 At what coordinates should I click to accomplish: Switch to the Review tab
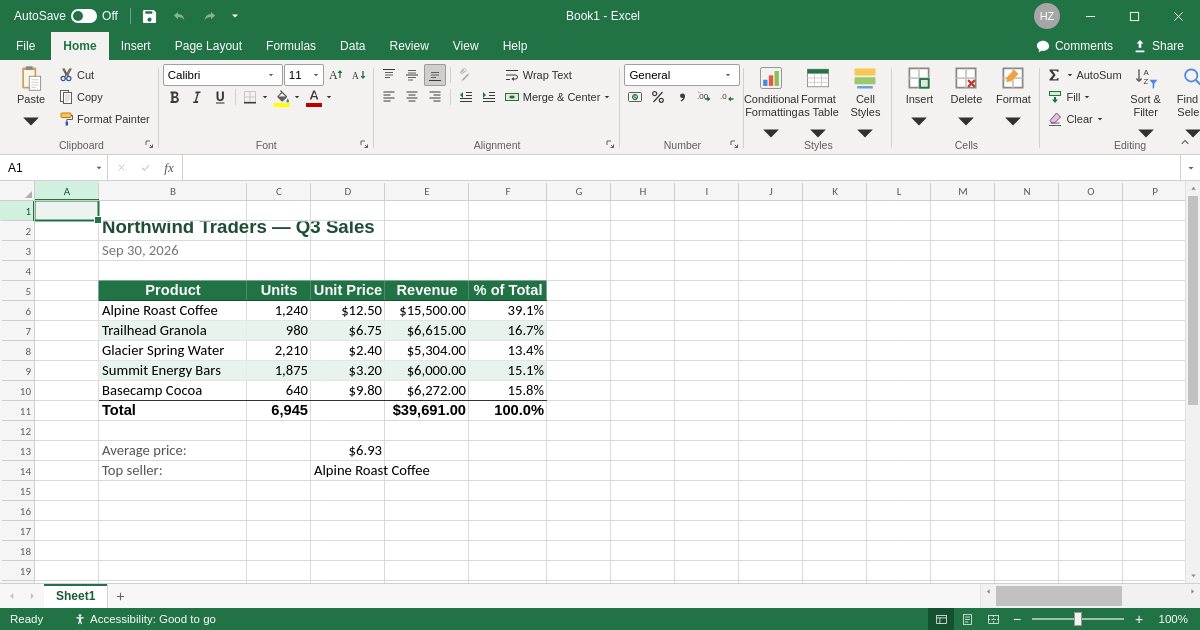click(409, 46)
